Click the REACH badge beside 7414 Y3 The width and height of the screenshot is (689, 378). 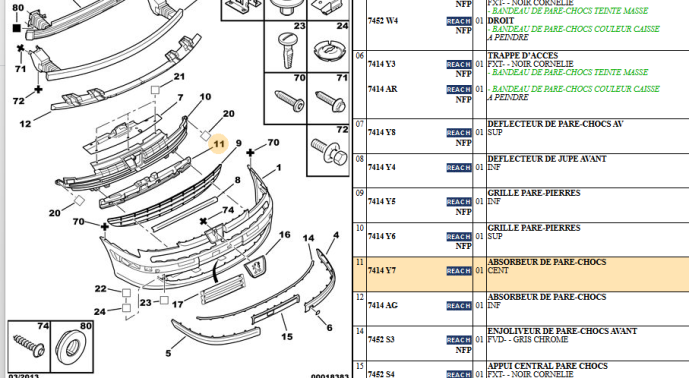(x=459, y=64)
